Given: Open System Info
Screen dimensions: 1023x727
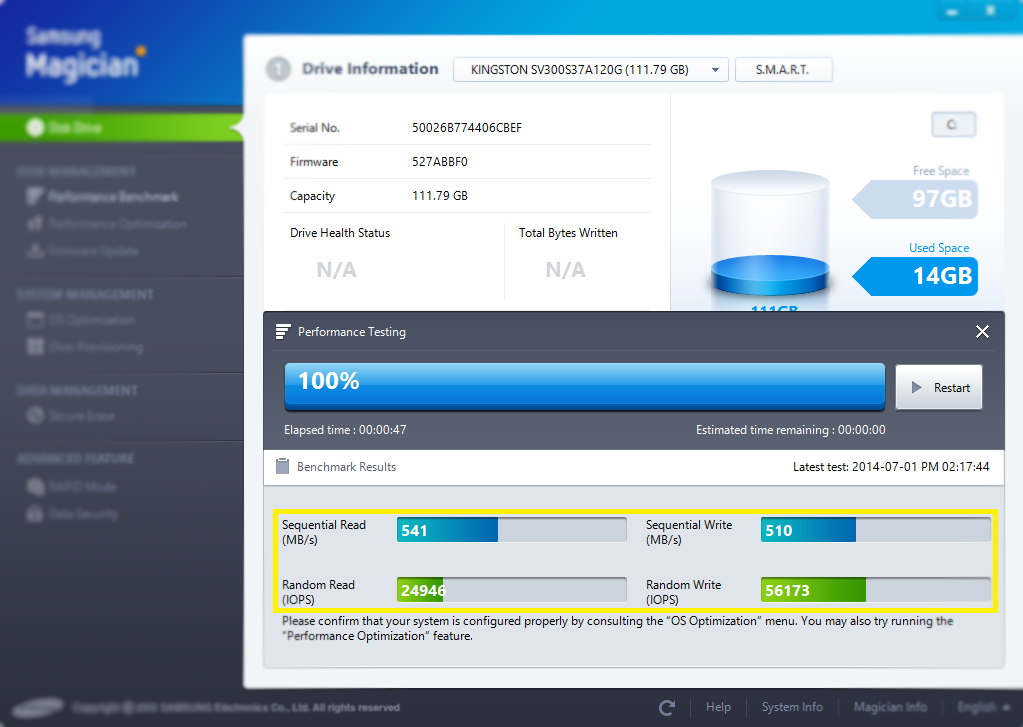Looking at the screenshot, I should point(792,707).
